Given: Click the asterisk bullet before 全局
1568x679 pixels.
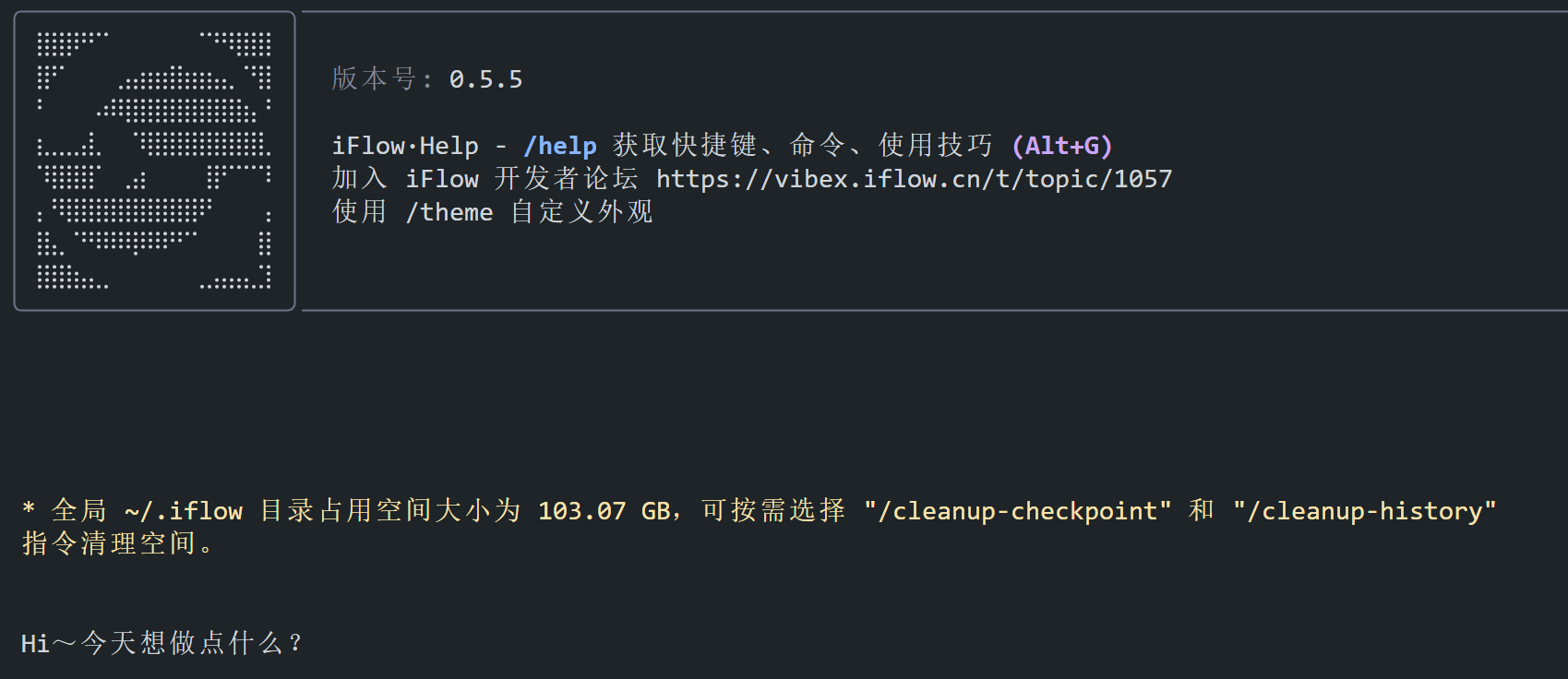Looking at the screenshot, I should 29,509.
